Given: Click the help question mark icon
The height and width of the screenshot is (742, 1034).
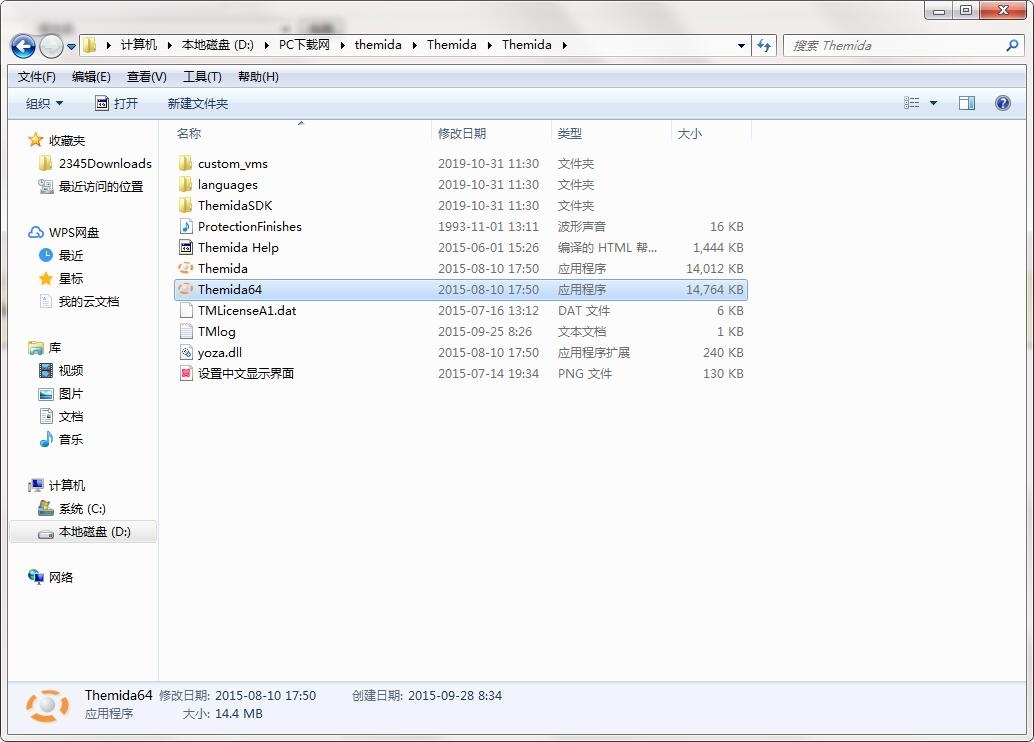Looking at the screenshot, I should (x=1002, y=103).
